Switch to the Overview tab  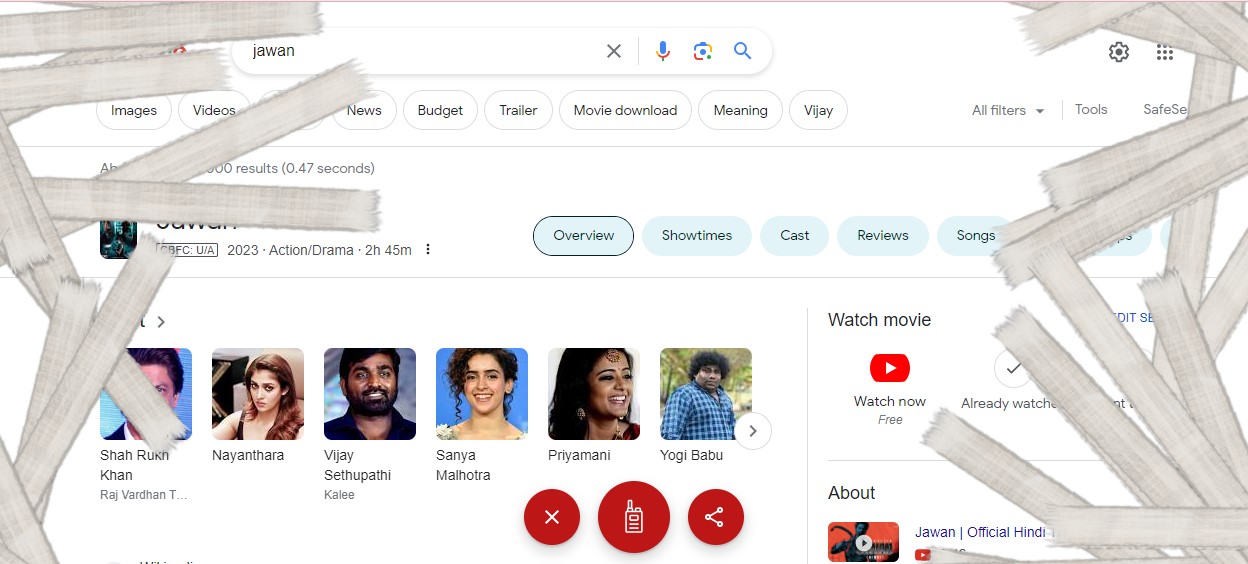[583, 236]
